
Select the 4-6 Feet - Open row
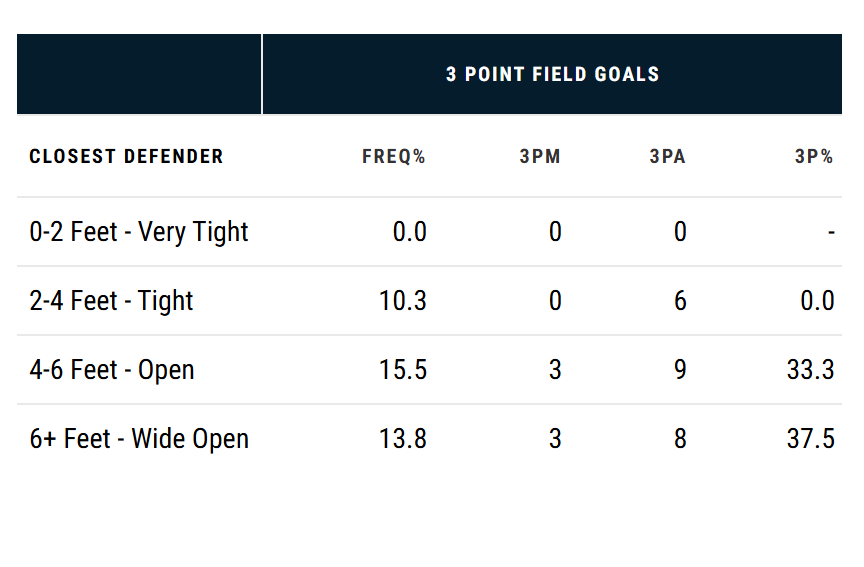point(112,370)
